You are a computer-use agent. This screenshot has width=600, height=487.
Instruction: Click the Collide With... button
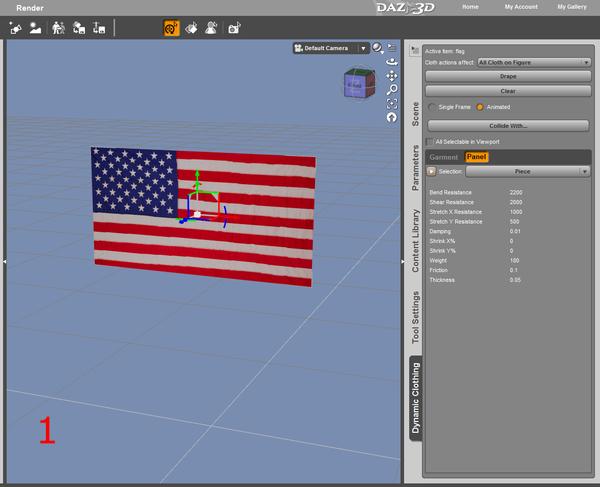508,125
